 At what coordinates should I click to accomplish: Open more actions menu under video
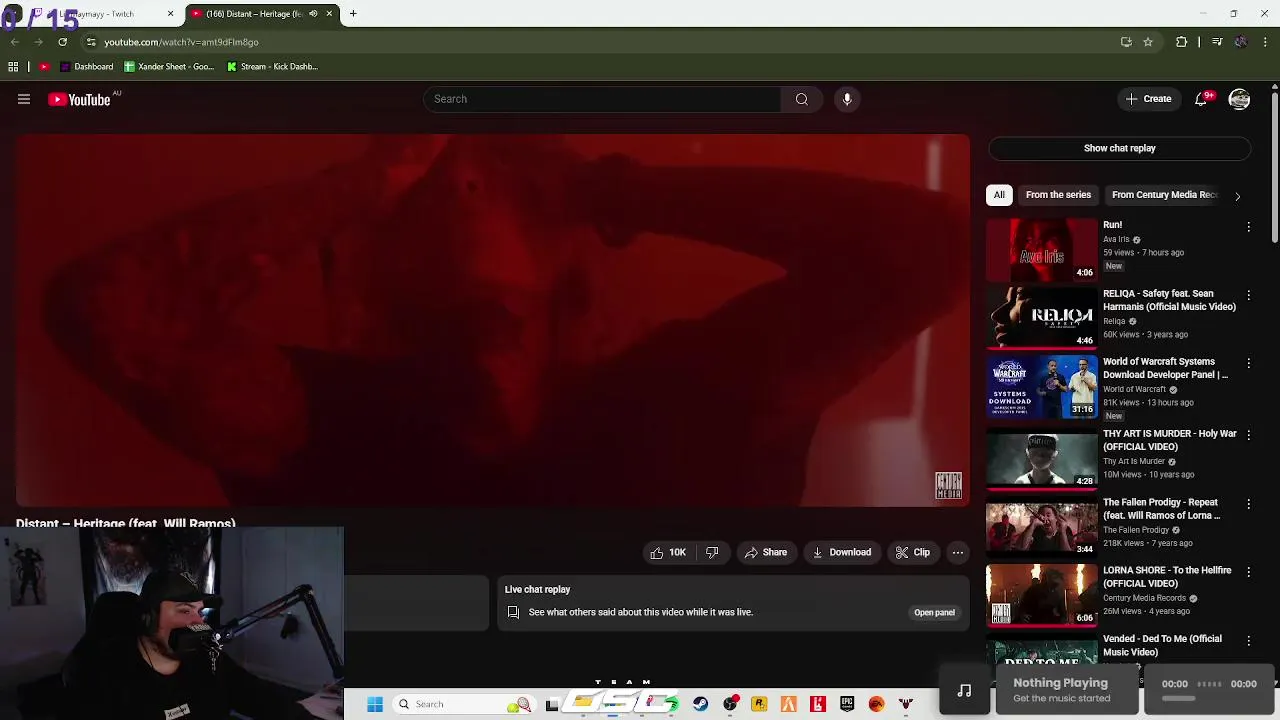tap(958, 552)
